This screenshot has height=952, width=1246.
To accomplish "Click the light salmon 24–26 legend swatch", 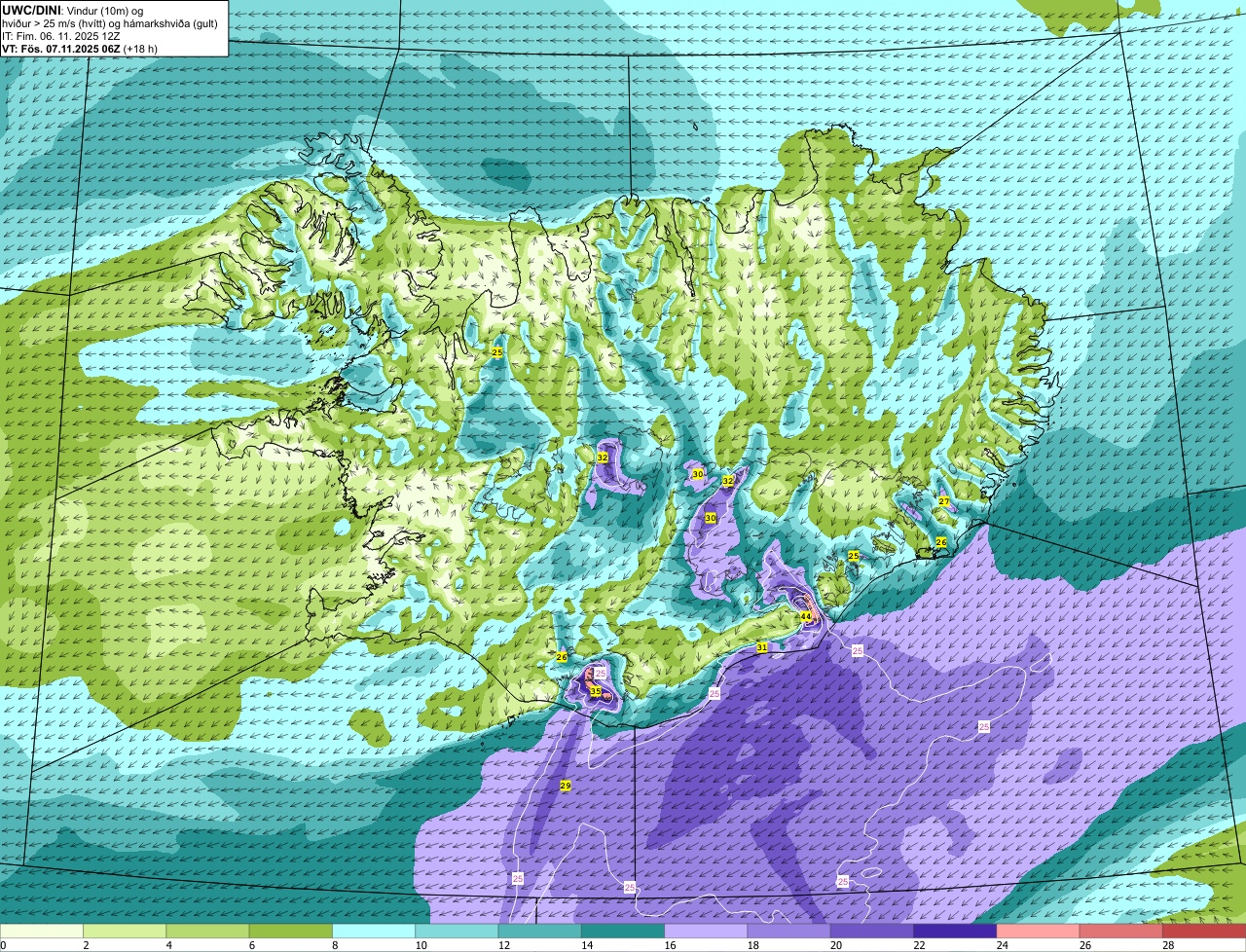I will tap(1039, 932).
